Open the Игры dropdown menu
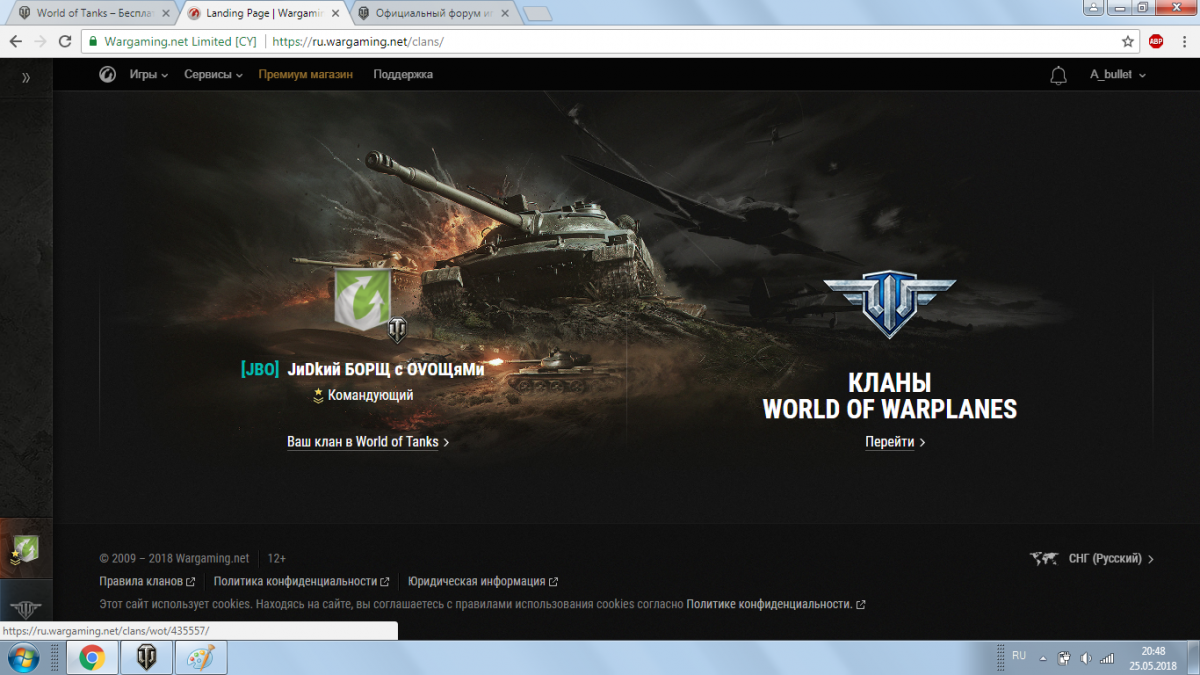 click(x=148, y=75)
